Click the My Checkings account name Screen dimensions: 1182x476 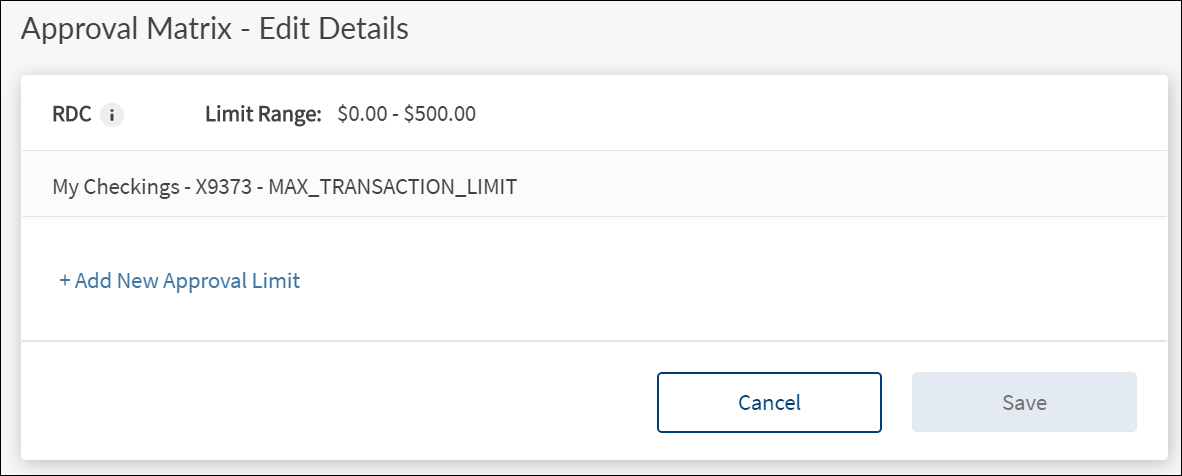(116, 186)
